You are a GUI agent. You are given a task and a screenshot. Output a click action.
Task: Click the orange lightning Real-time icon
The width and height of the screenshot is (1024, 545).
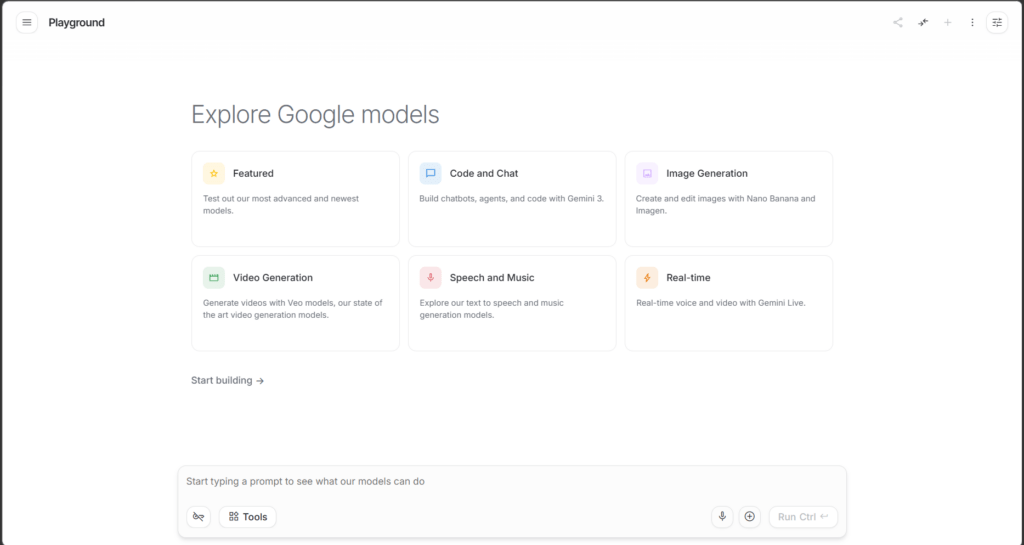(x=647, y=277)
